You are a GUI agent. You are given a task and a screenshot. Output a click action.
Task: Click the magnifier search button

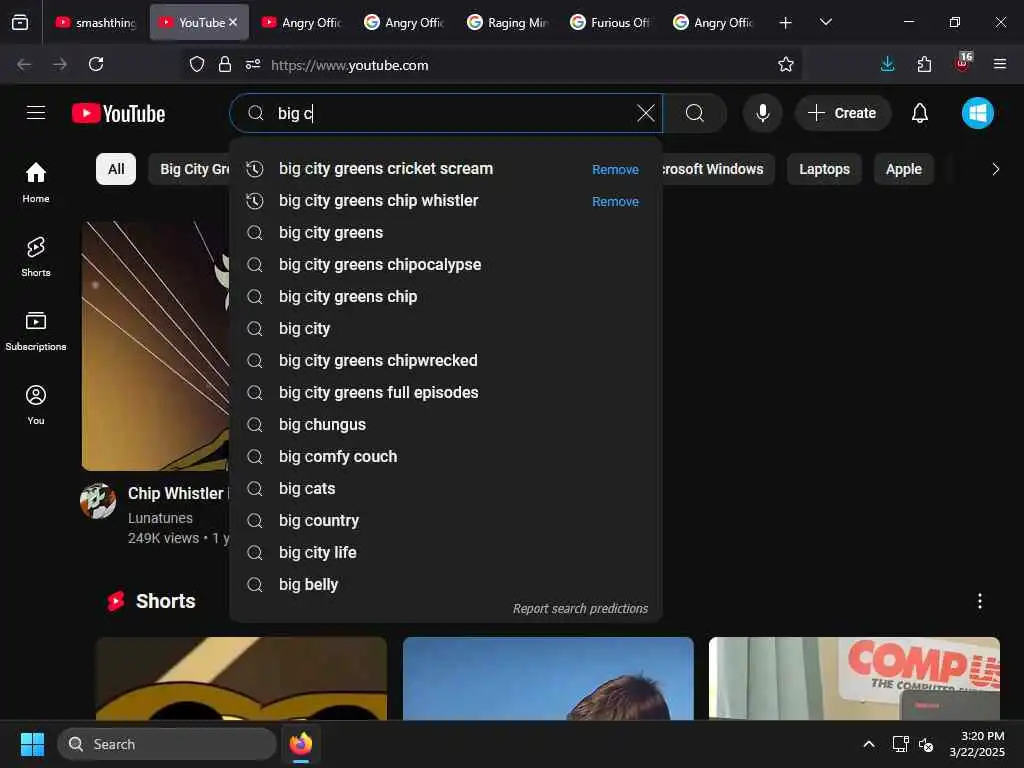pyautogui.click(x=695, y=113)
